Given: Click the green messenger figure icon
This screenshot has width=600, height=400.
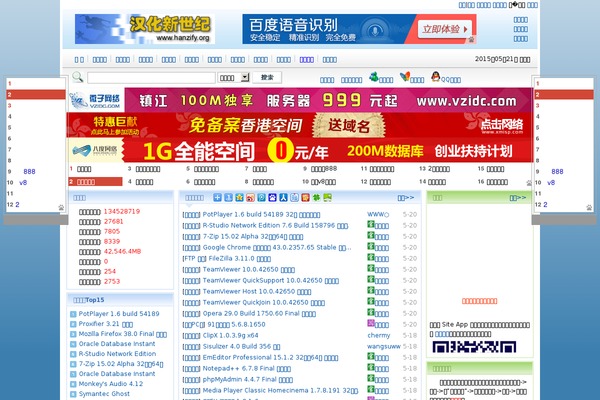Looking at the screenshot, I should pyautogui.click(x=373, y=77).
